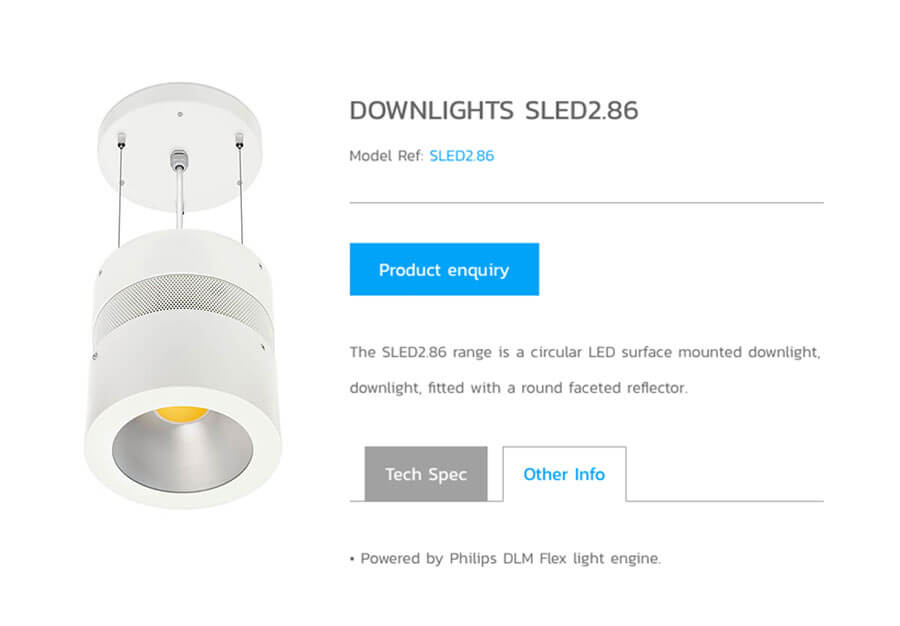Viewport: 900px width, 626px height.
Task: Click the line 'downlight, fitted with a round faceted reflector'
Action: (518, 388)
